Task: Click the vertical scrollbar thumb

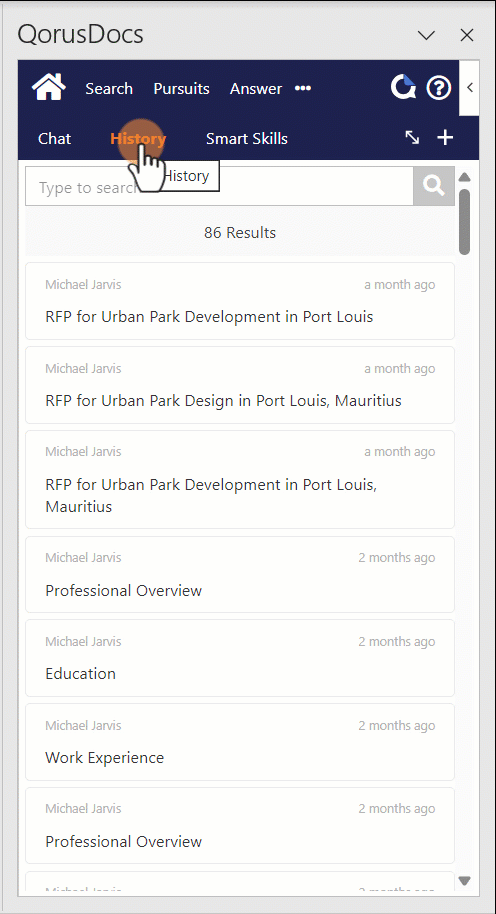Action: (465, 222)
